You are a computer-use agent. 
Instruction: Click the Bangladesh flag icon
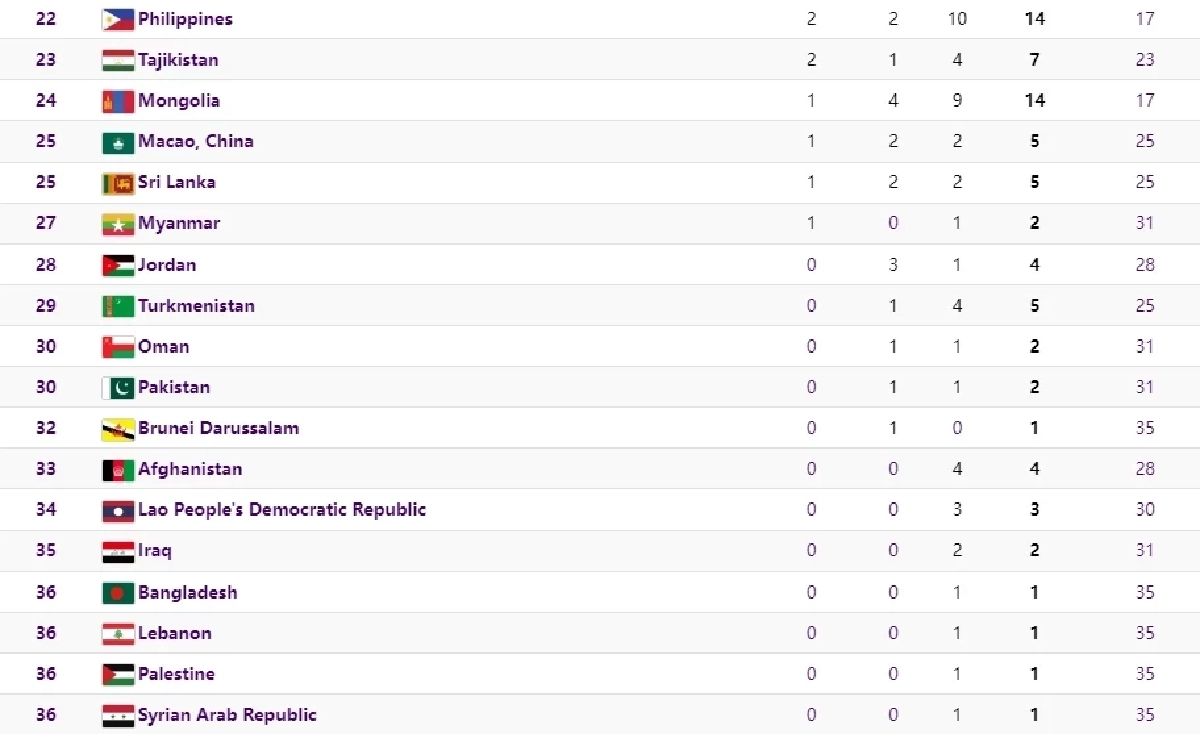[x=118, y=593]
